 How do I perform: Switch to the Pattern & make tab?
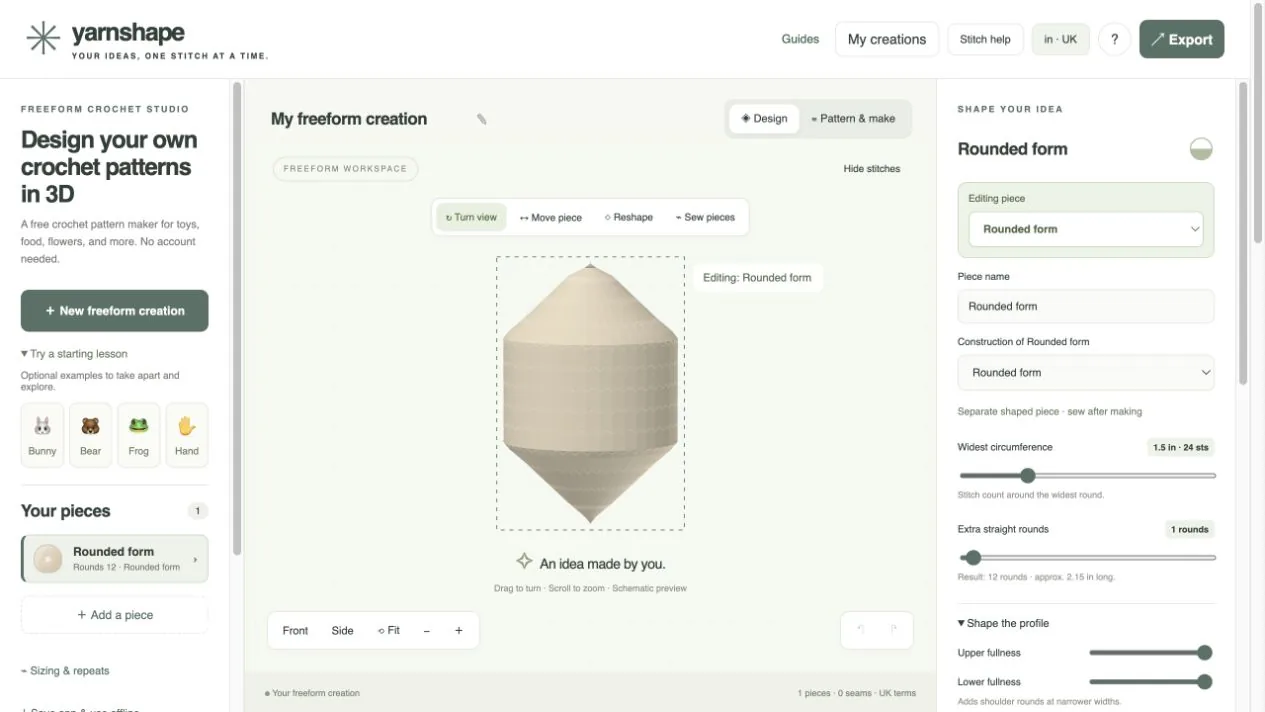[853, 119]
